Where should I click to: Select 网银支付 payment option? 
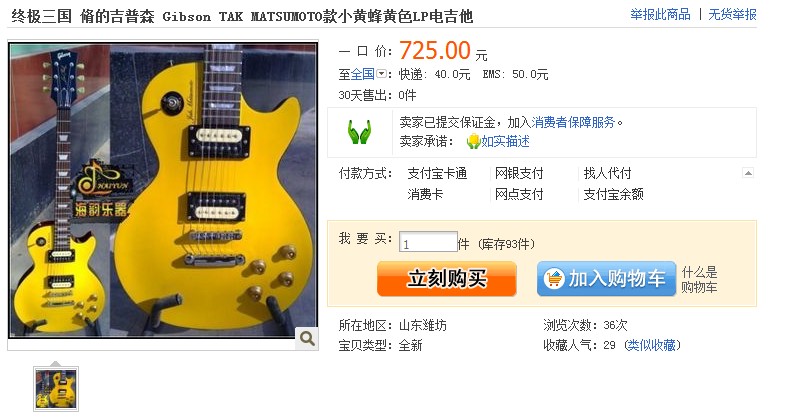[519, 174]
